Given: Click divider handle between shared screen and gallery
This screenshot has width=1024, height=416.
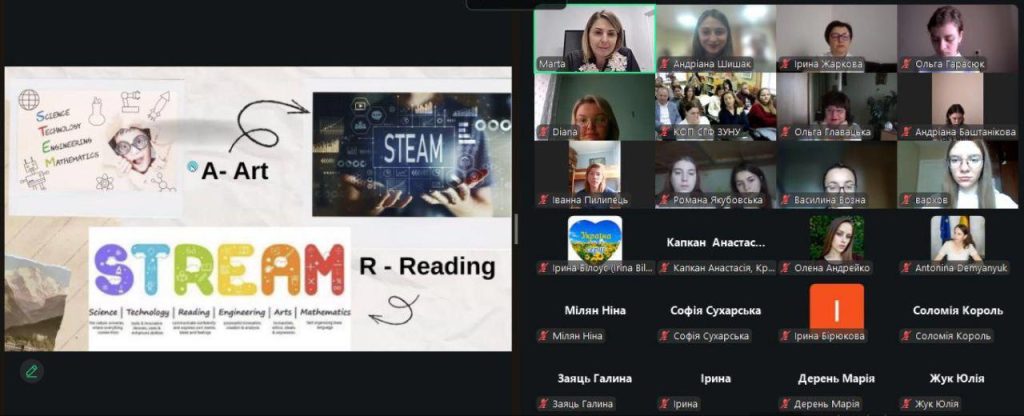Looking at the screenshot, I should [516, 228].
